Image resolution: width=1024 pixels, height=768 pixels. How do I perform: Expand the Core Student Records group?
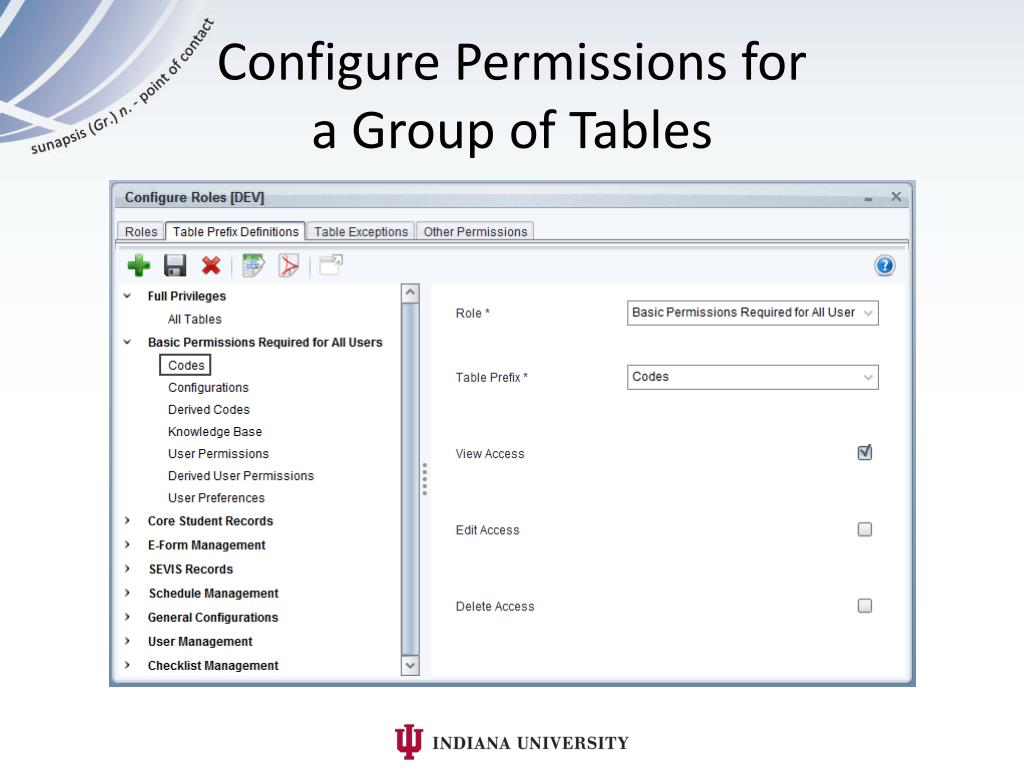pyautogui.click(x=127, y=520)
